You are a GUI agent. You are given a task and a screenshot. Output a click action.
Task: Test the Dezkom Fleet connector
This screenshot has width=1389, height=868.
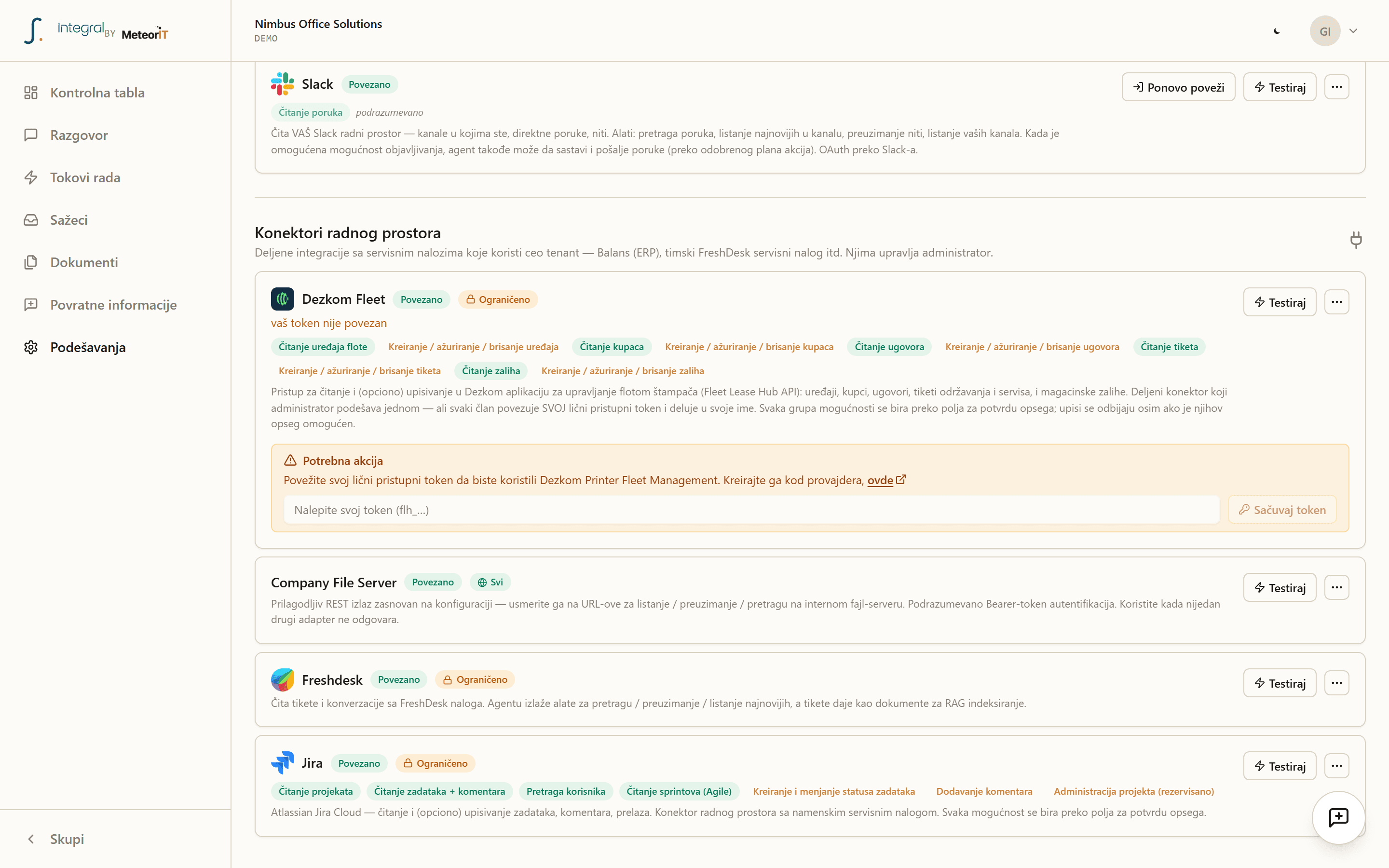pyautogui.click(x=1280, y=302)
